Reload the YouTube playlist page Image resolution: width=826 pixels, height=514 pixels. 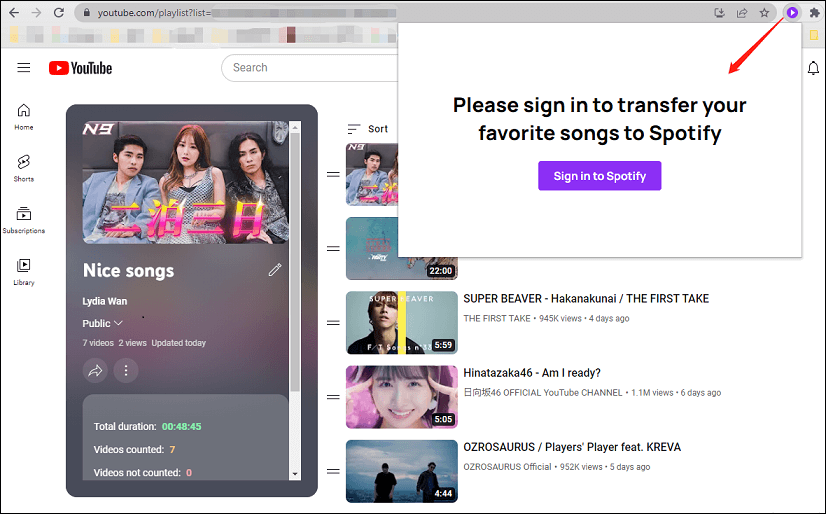59,13
